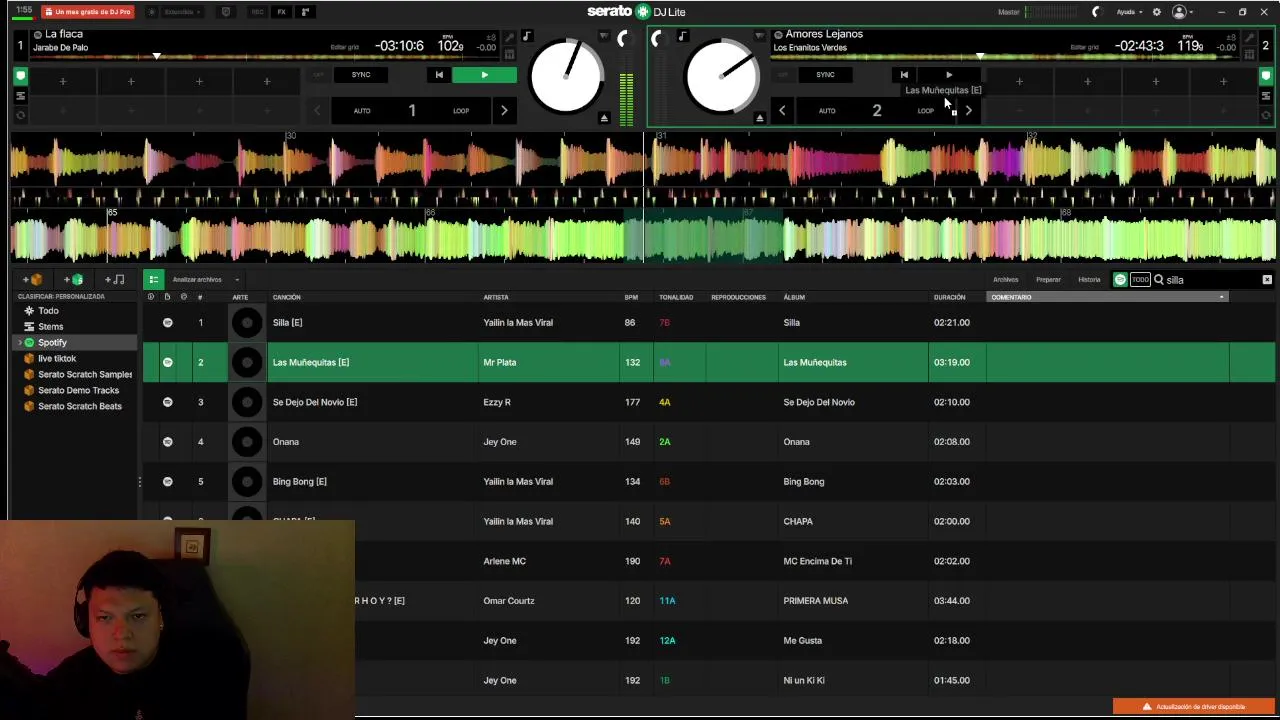Viewport: 1280px width, 720px height.
Task: Increase deck 1 loop size arrow
Action: point(504,111)
